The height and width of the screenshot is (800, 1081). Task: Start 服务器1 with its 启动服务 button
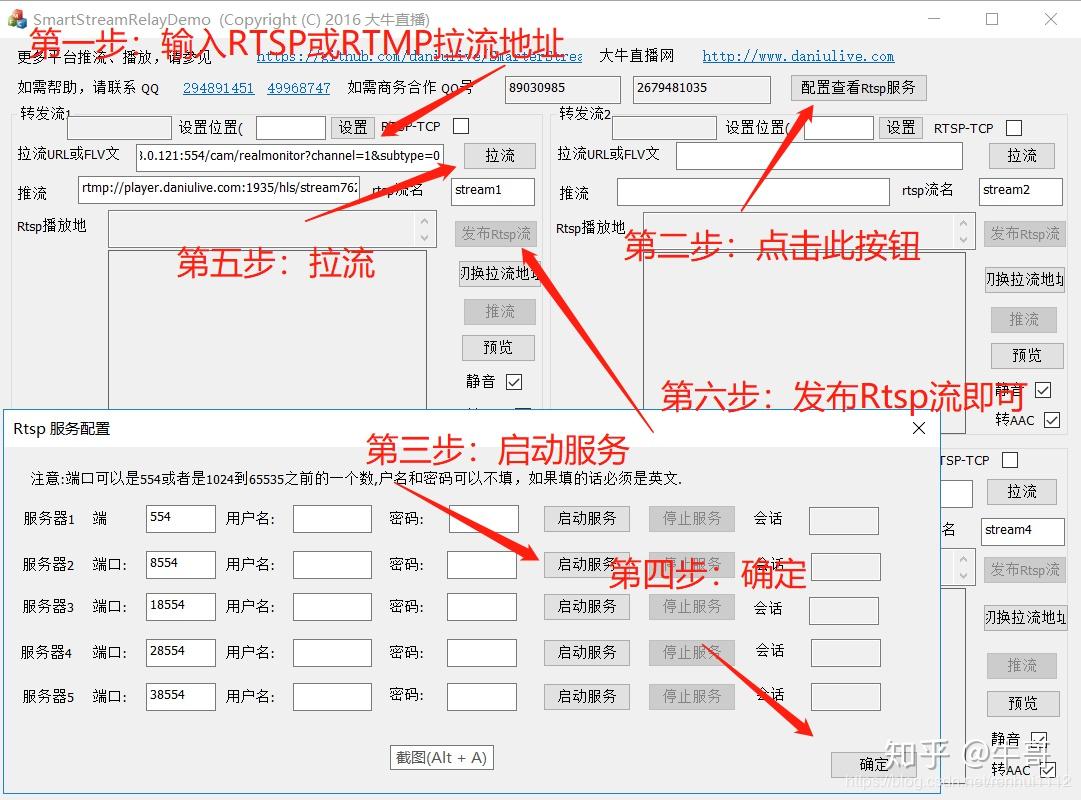(586, 518)
